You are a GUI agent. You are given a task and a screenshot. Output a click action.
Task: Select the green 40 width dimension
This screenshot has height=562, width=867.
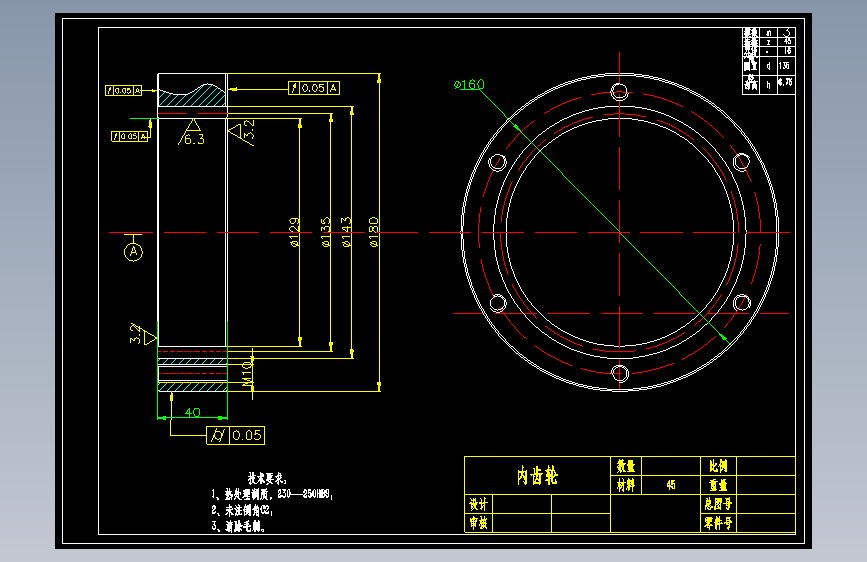tap(192, 413)
